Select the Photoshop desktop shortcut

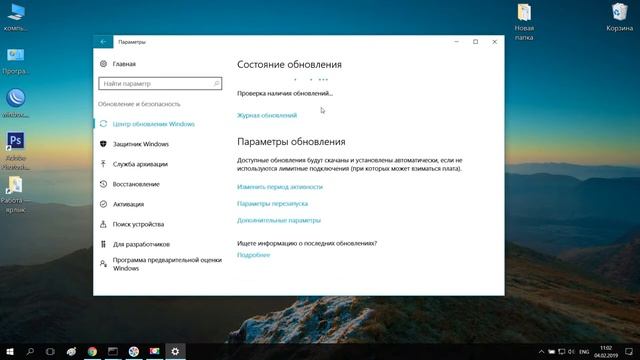[16, 151]
